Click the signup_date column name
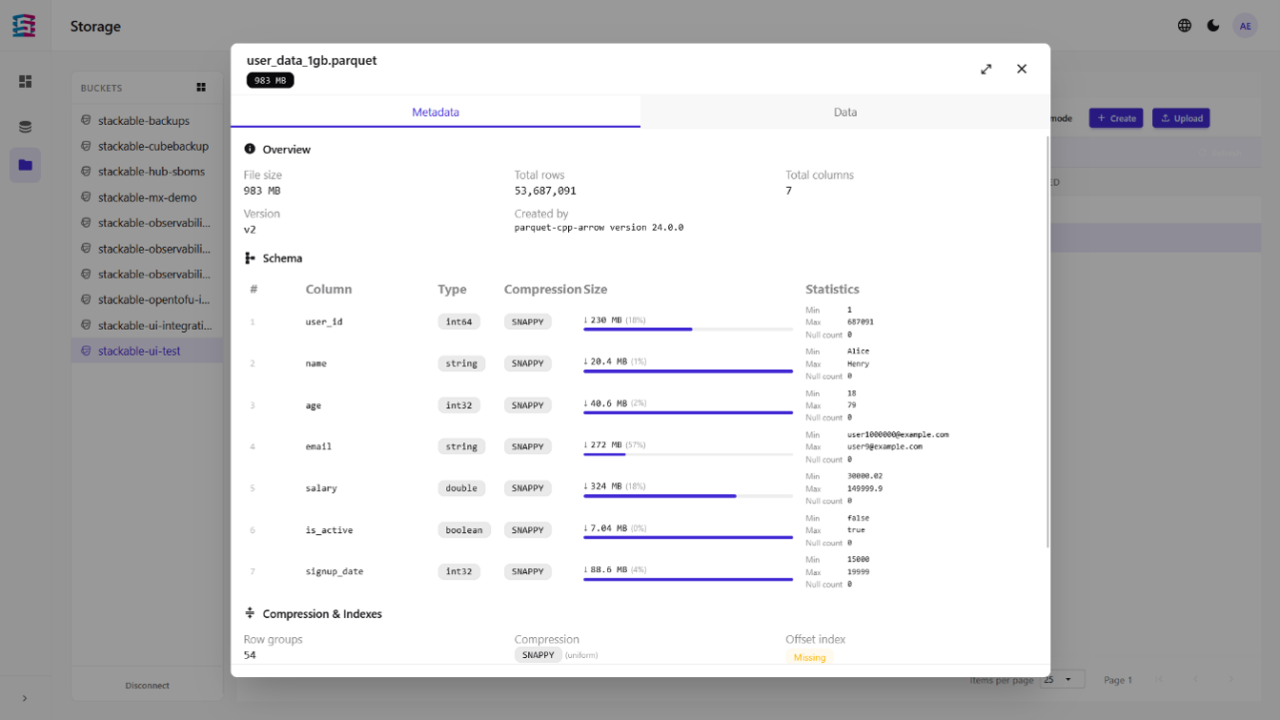This screenshot has height=720, width=1280. coord(334,572)
